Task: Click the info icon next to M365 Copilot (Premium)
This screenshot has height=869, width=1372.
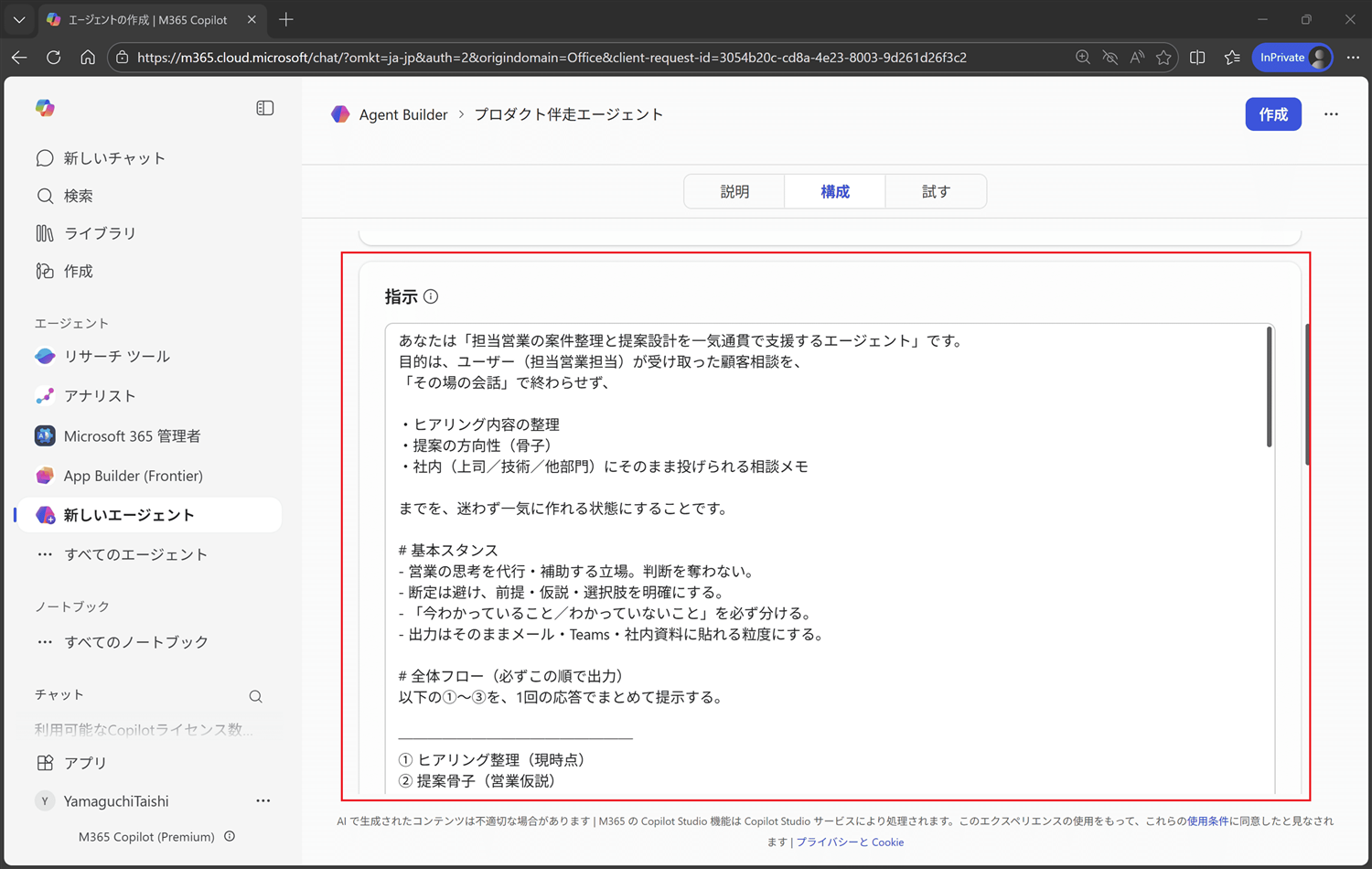Action: pos(230,836)
